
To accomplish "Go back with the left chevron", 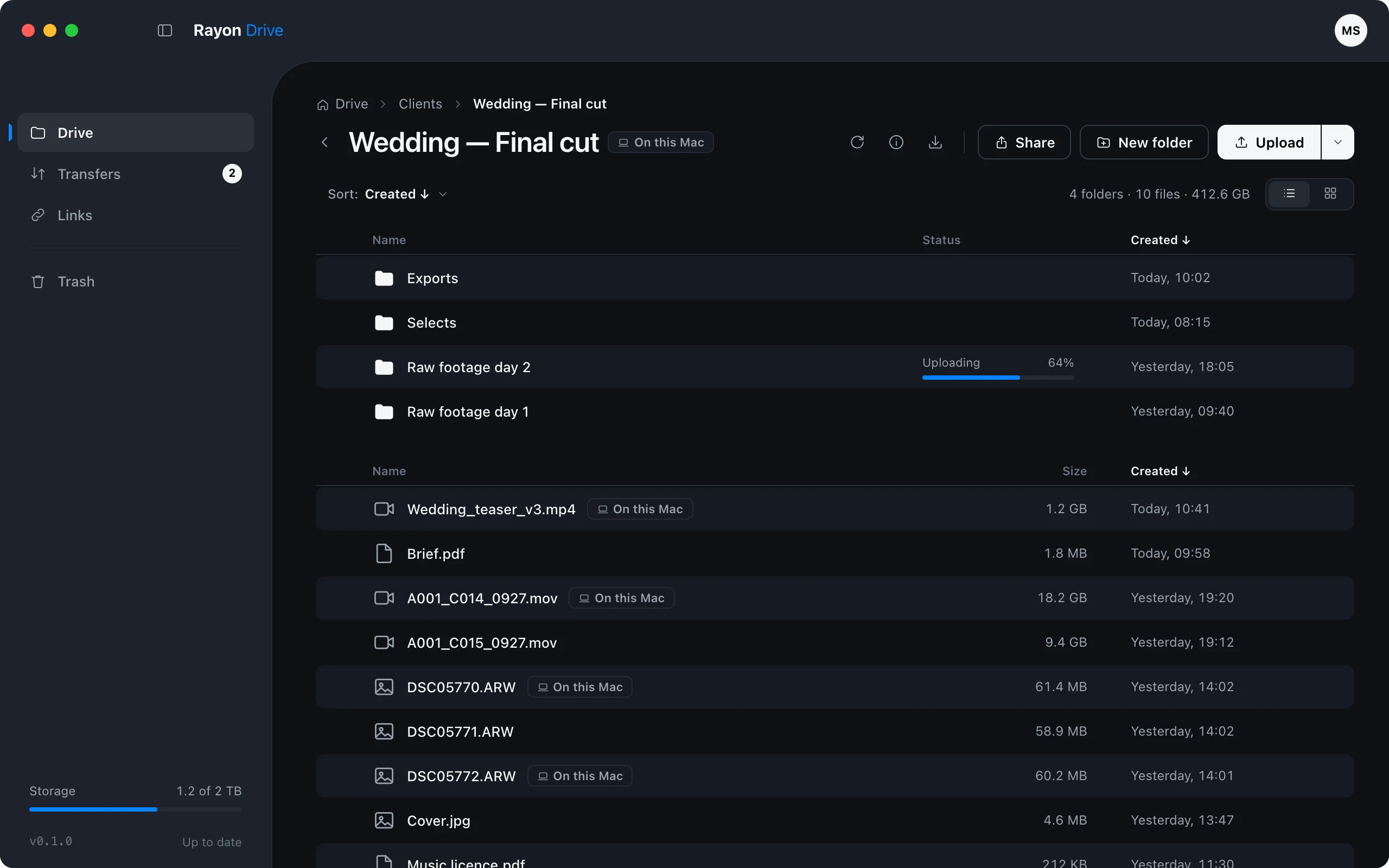I will [x=325, y=142].
